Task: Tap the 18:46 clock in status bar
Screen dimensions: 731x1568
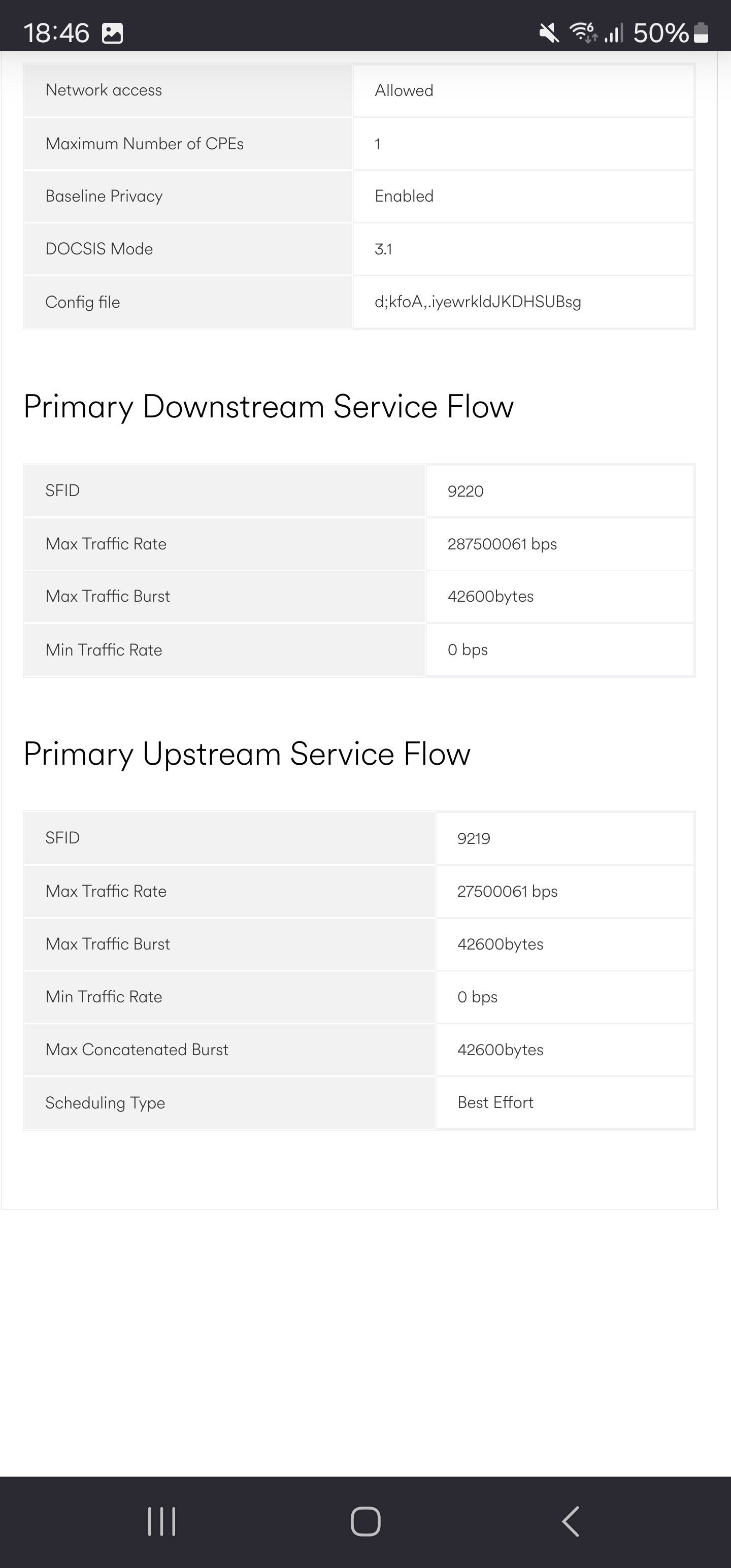Action: 56,33
